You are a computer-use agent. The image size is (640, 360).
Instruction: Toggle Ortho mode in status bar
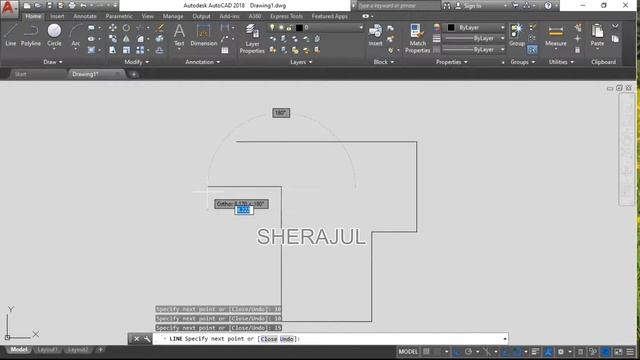pyautogui.click(x=457, y=351)
